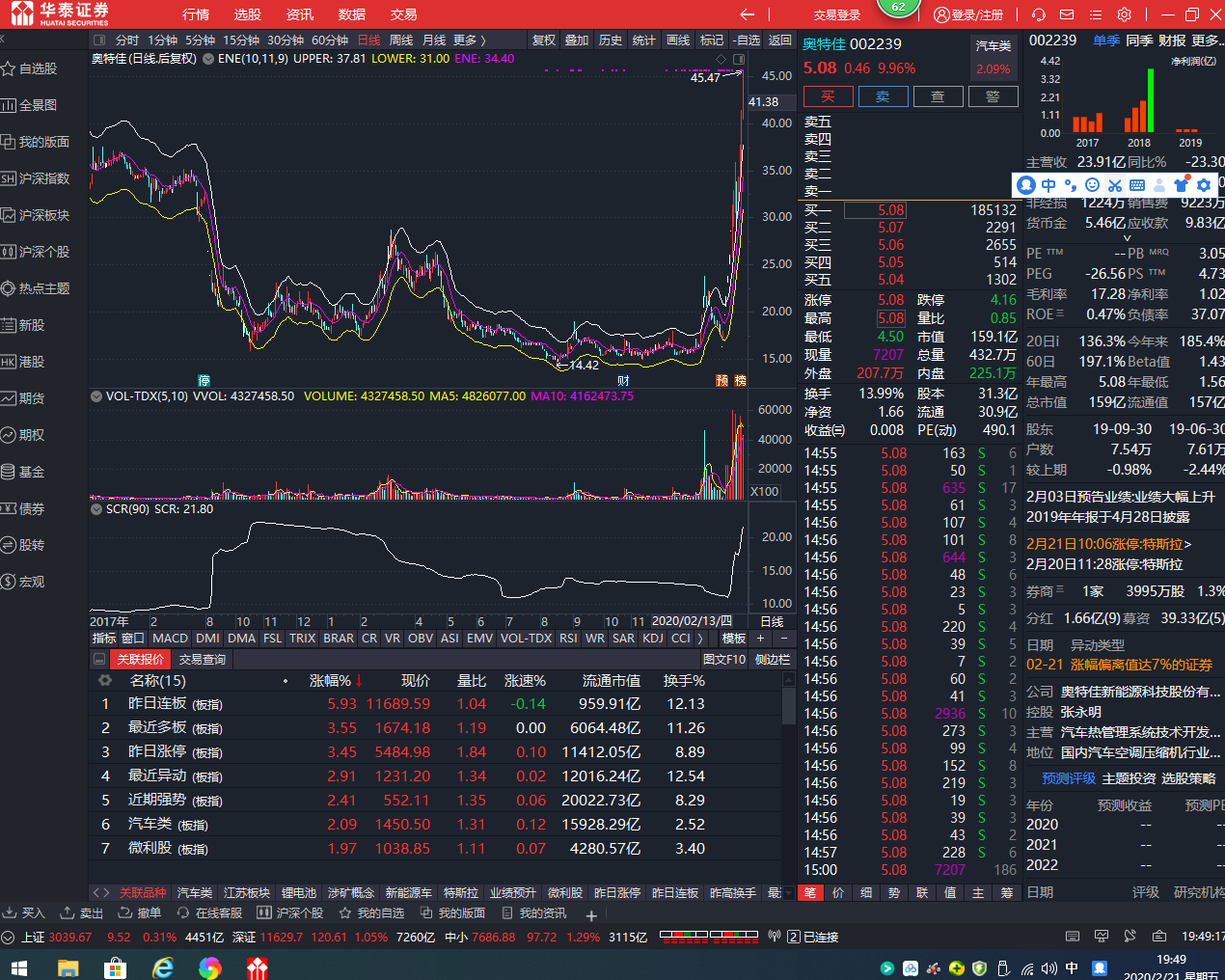Expand 更多 time period options
The height and width of the screenshot is (980, 1225).
470,41
